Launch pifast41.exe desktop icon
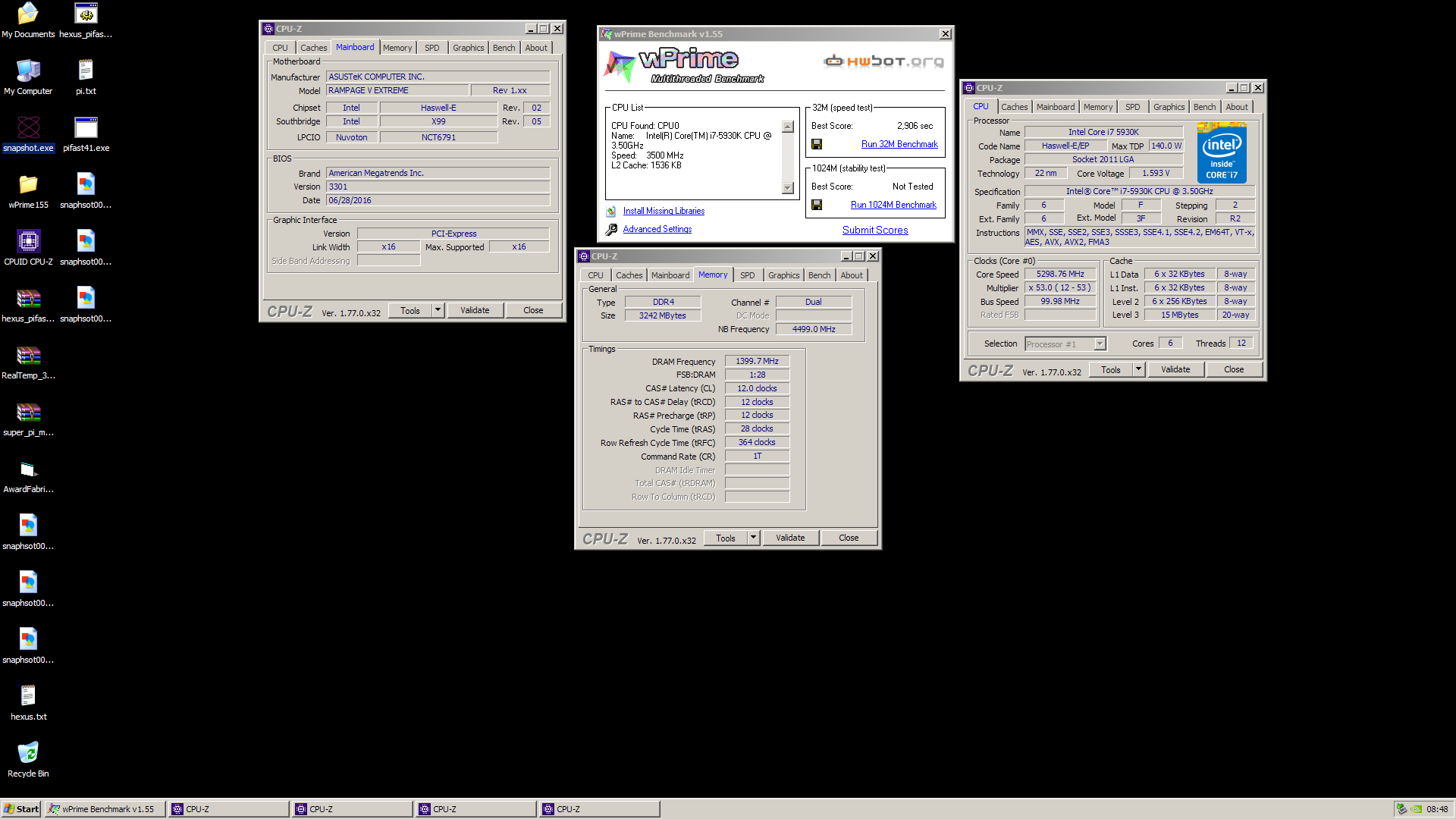The height and width of the screenshot is (819, 1456). pos(86,134)
